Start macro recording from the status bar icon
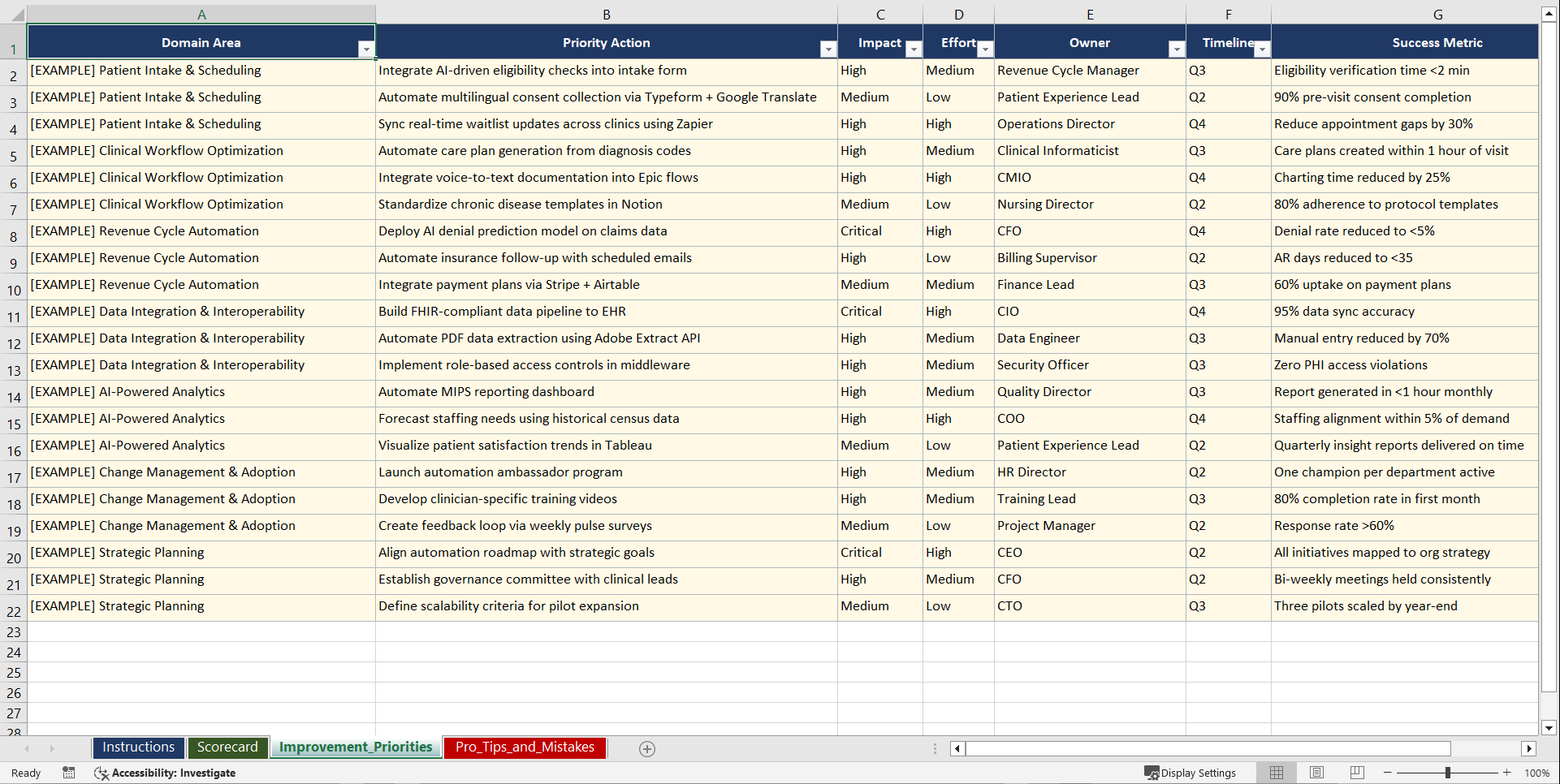This screenshot has height=784, width=1560. (69, 773)
